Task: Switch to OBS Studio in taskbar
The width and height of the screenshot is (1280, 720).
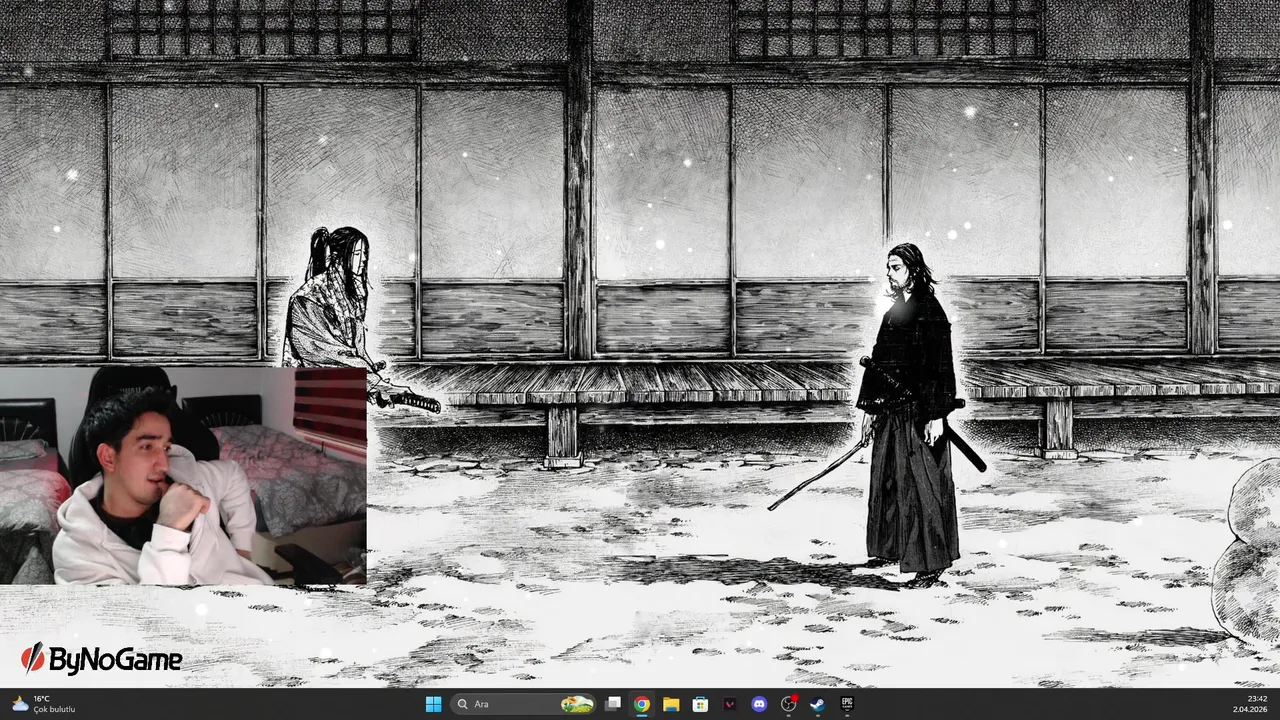Action: [789, 704]
